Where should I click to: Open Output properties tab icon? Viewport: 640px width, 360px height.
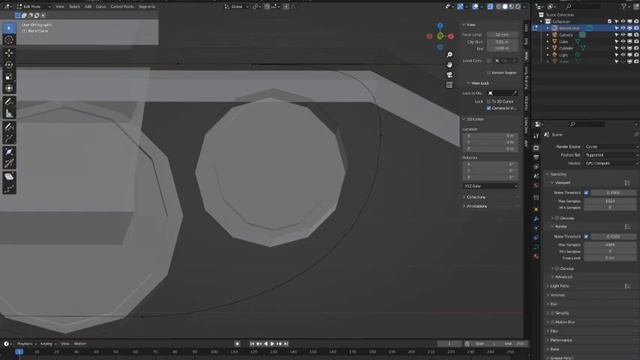[x=536, y=157]
